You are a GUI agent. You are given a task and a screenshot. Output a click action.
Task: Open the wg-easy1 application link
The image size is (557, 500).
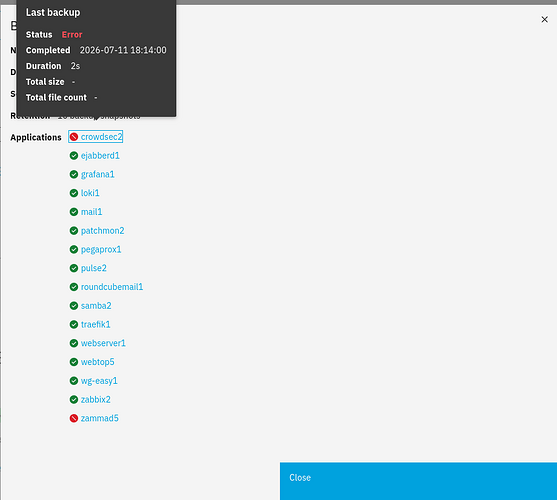coord(99,381)
